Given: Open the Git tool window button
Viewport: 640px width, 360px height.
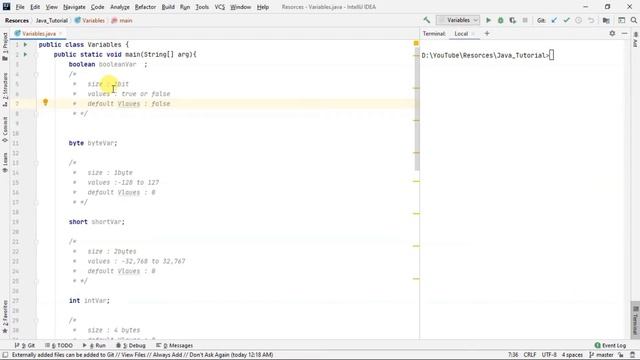Looking at the screenshot, I should click(x=25, y=345).
